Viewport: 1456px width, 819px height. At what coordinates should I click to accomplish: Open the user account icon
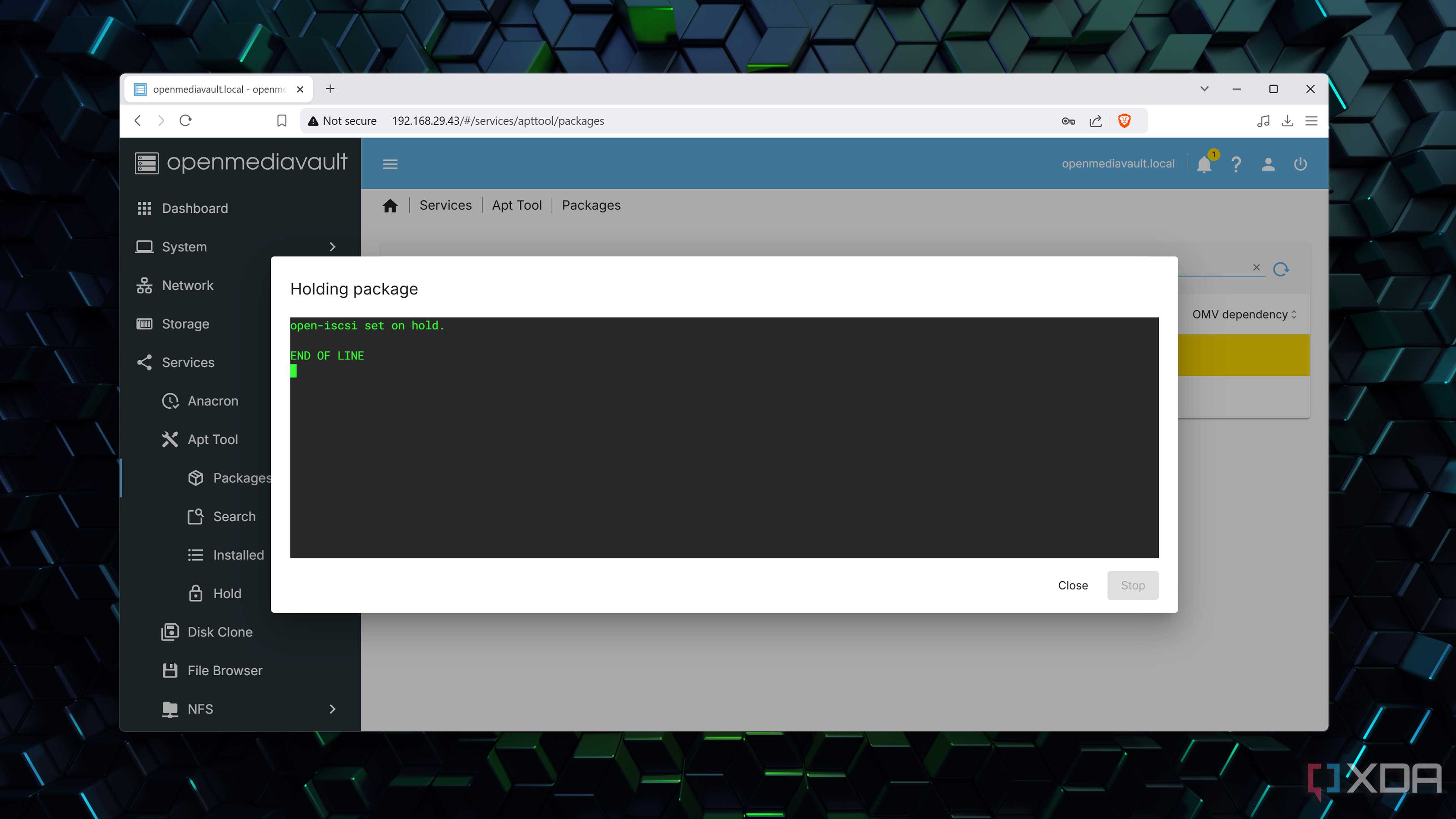pos(1268,164)
